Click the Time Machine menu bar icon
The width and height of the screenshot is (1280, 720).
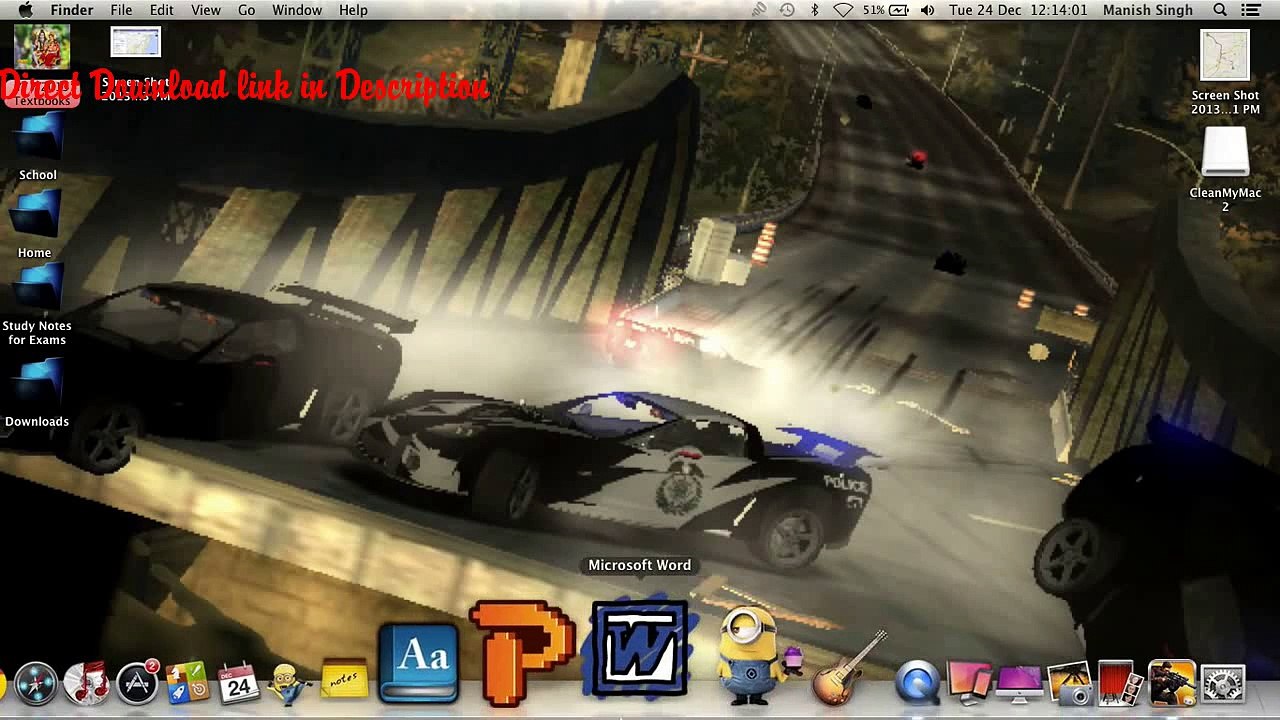click(x=787, y=10)
